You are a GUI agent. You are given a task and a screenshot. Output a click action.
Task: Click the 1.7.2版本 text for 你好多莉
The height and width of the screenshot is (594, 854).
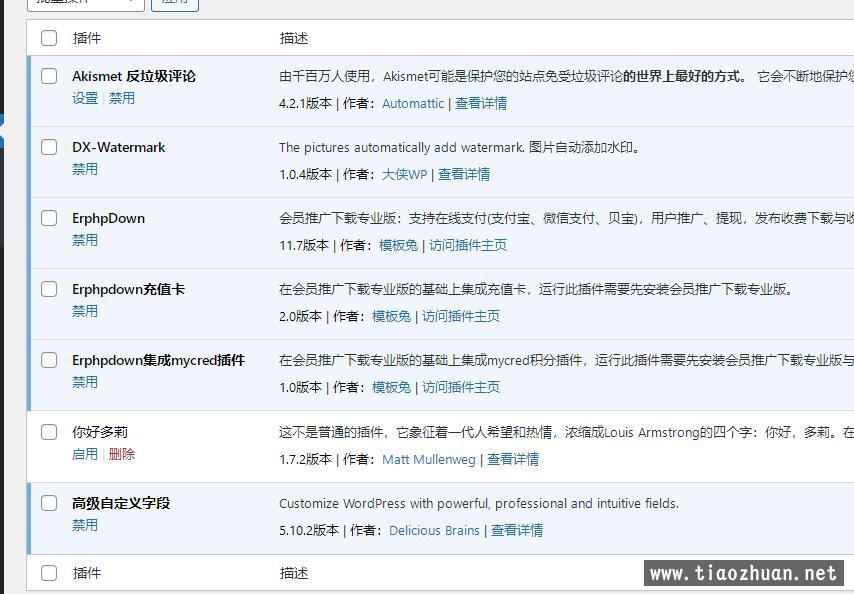306,460
